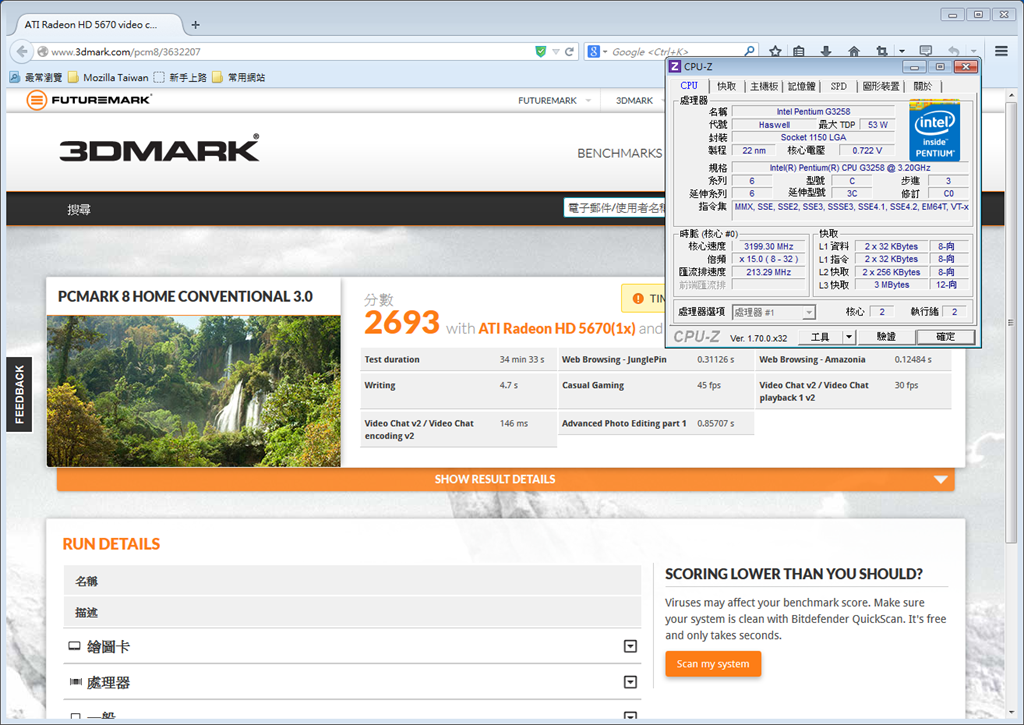The width and height of the screenshot is (1024, 725).
Task: Open a new tab with the plus button
Action: tap(195, 25)
